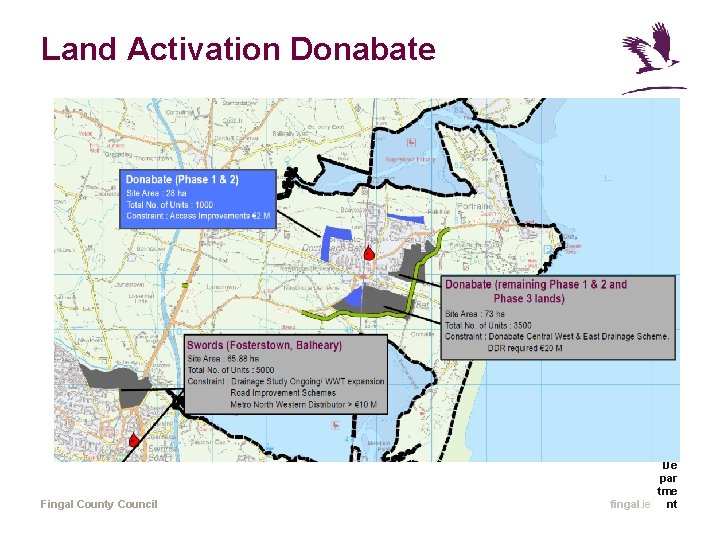Click the red marker in Donabate centre
Viewport: 720px width, 540px height.
(x=368, y=253)
